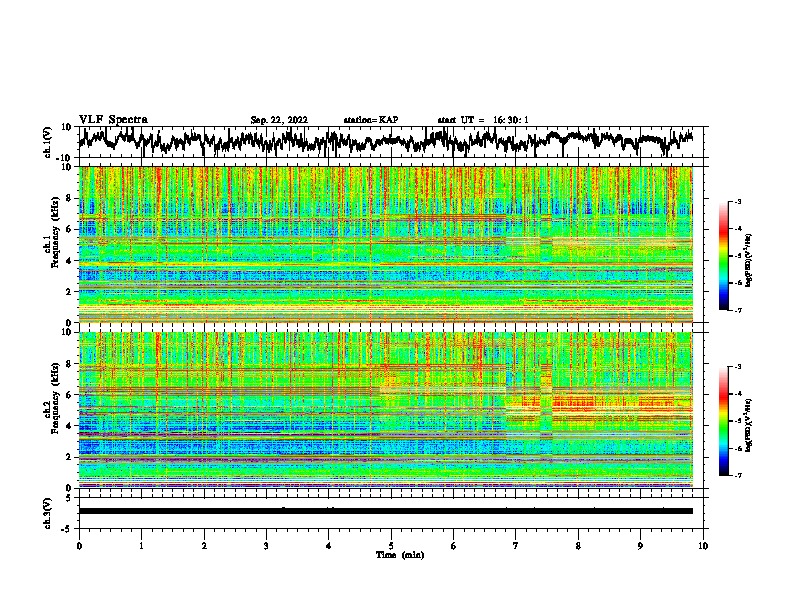Click time-axis tick label '8'
792x612 pixels.
pos(578,546)
